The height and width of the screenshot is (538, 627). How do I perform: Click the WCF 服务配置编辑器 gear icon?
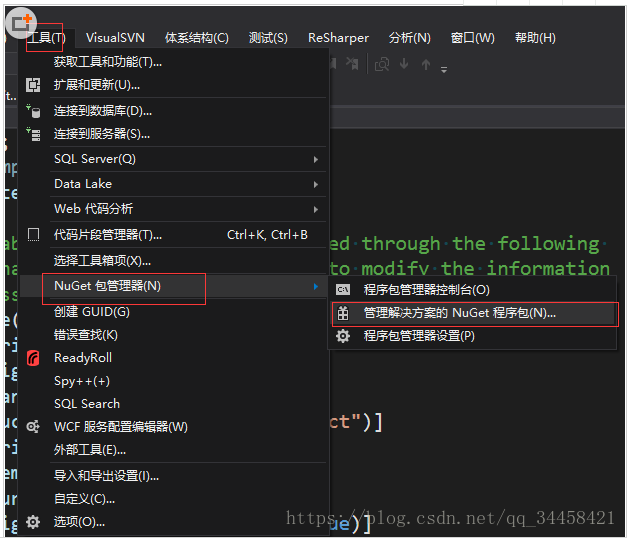pyautogui.click(x=33, y=427)
